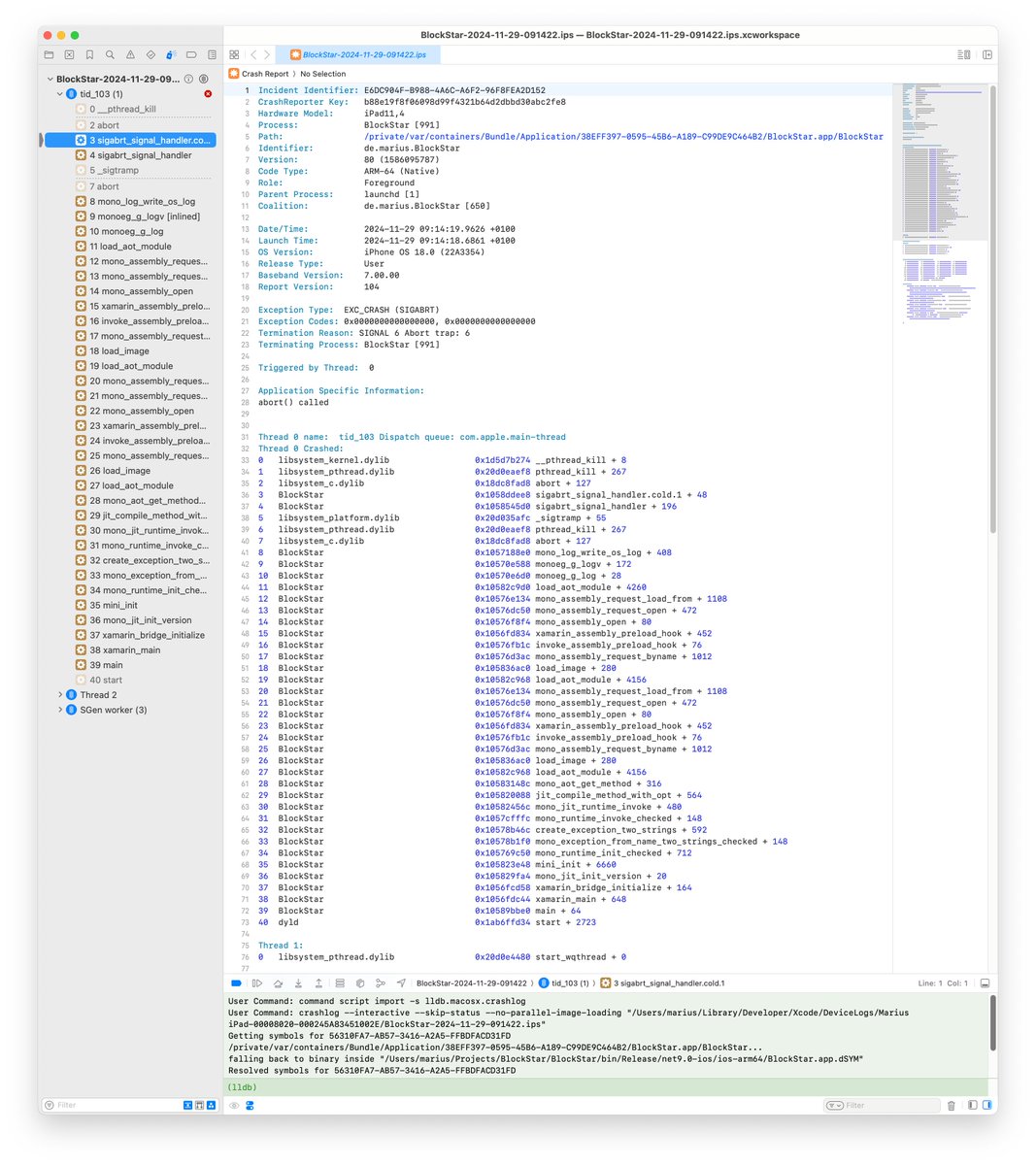Select the BlockStar-2024-11-29-091422.ips tab
1036x1165 pixels.
pyautogui.click(x=357, y=55)
